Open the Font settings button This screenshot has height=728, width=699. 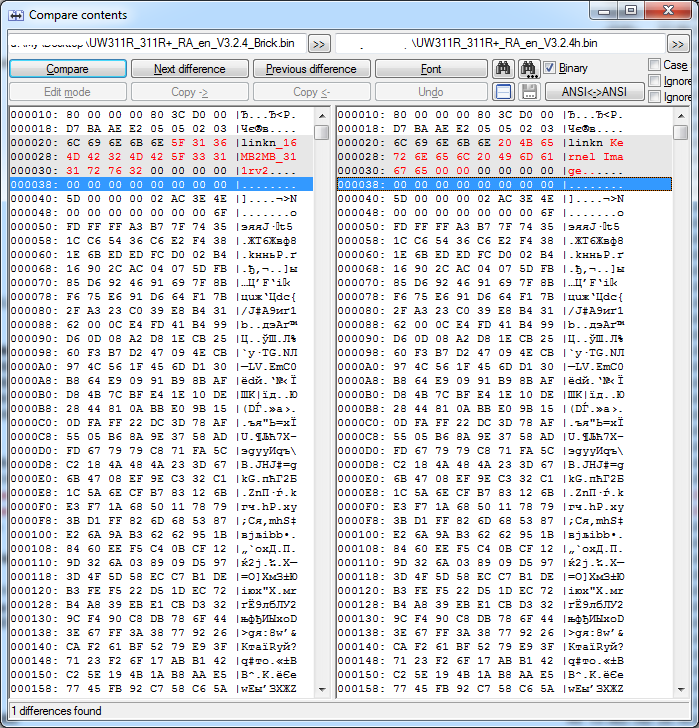point(430,69)
